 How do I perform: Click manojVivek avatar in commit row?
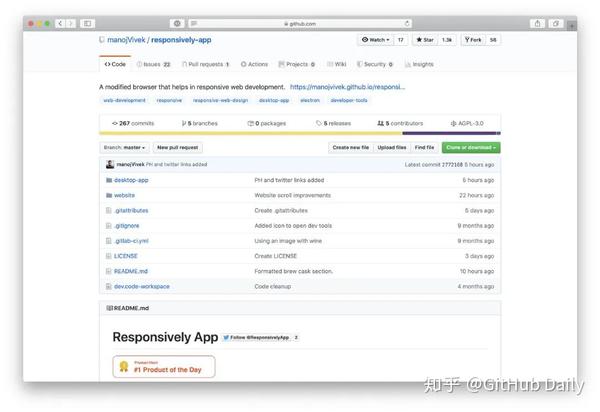tap(110, 164)
